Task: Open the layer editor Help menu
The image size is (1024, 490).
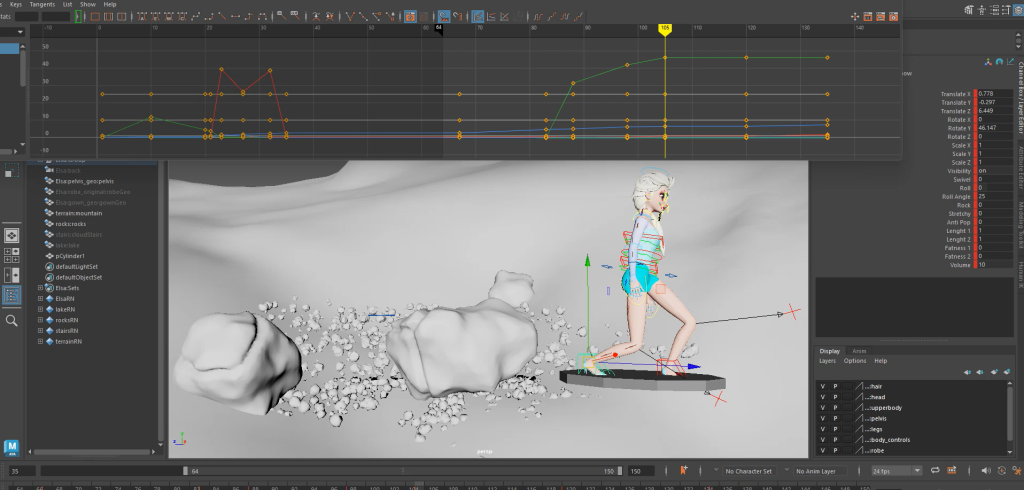Action: pyautogui.click(x=880, y=361)
